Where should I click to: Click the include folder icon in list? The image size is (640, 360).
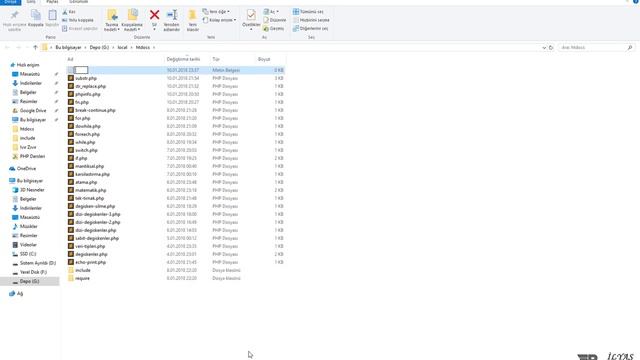click(71, 270)
